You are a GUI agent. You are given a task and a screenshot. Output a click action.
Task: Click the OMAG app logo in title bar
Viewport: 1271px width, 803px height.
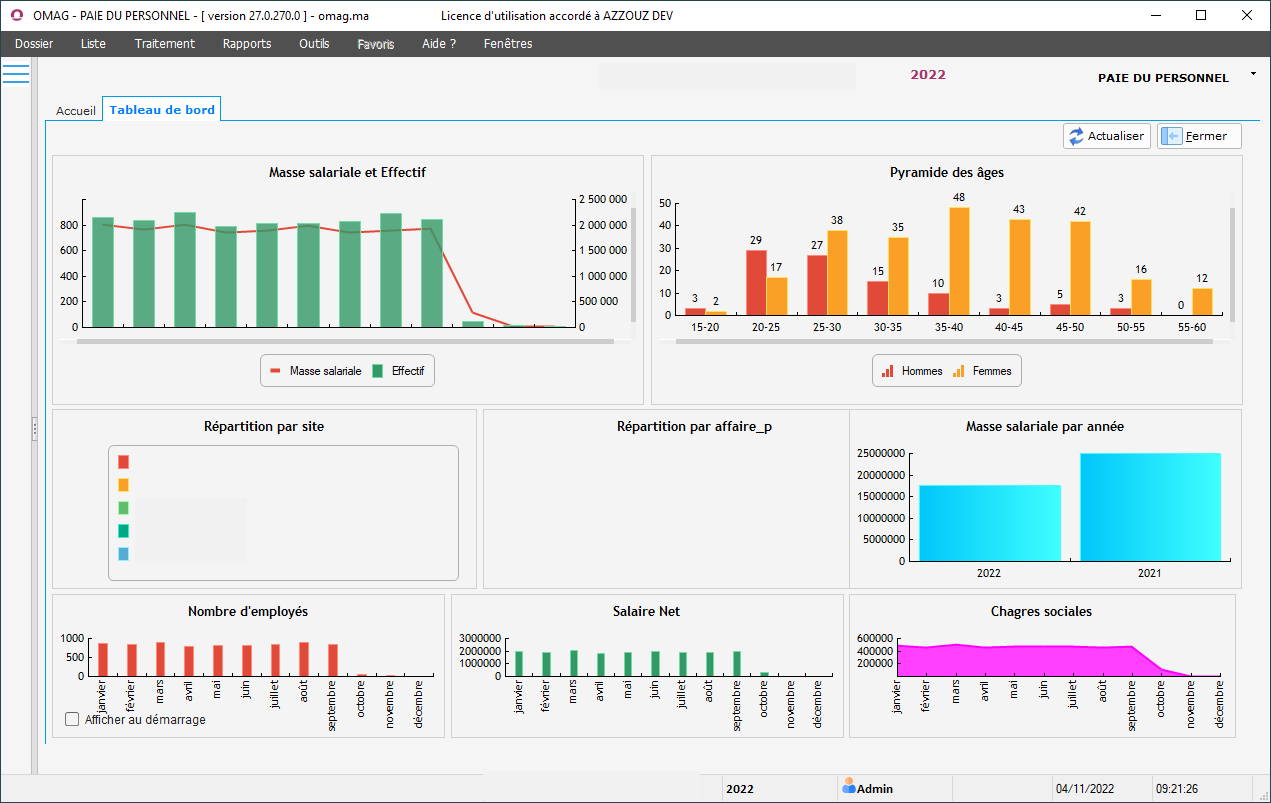[16, 15]
